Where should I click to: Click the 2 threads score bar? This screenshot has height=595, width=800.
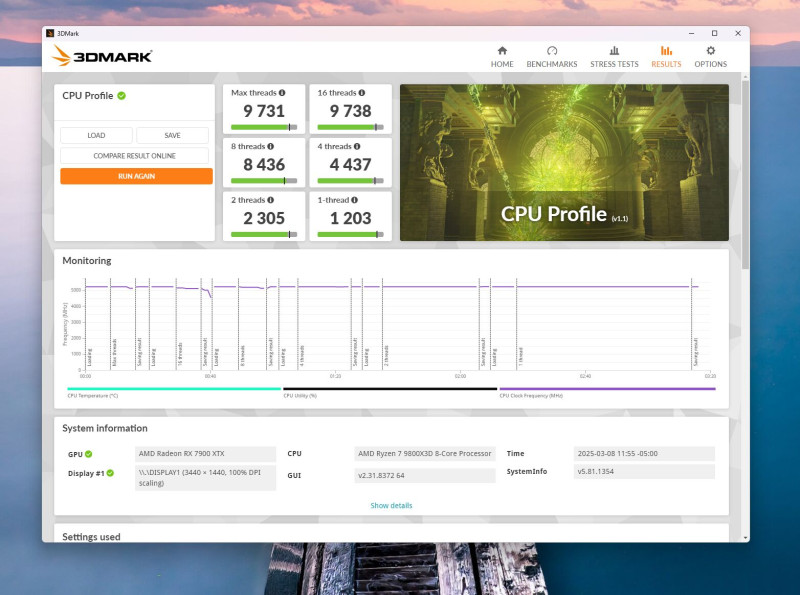coord(264,234)
